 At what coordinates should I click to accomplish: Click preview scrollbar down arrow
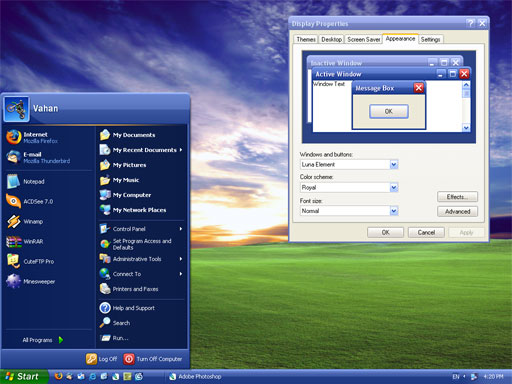[x=466, y=128]
